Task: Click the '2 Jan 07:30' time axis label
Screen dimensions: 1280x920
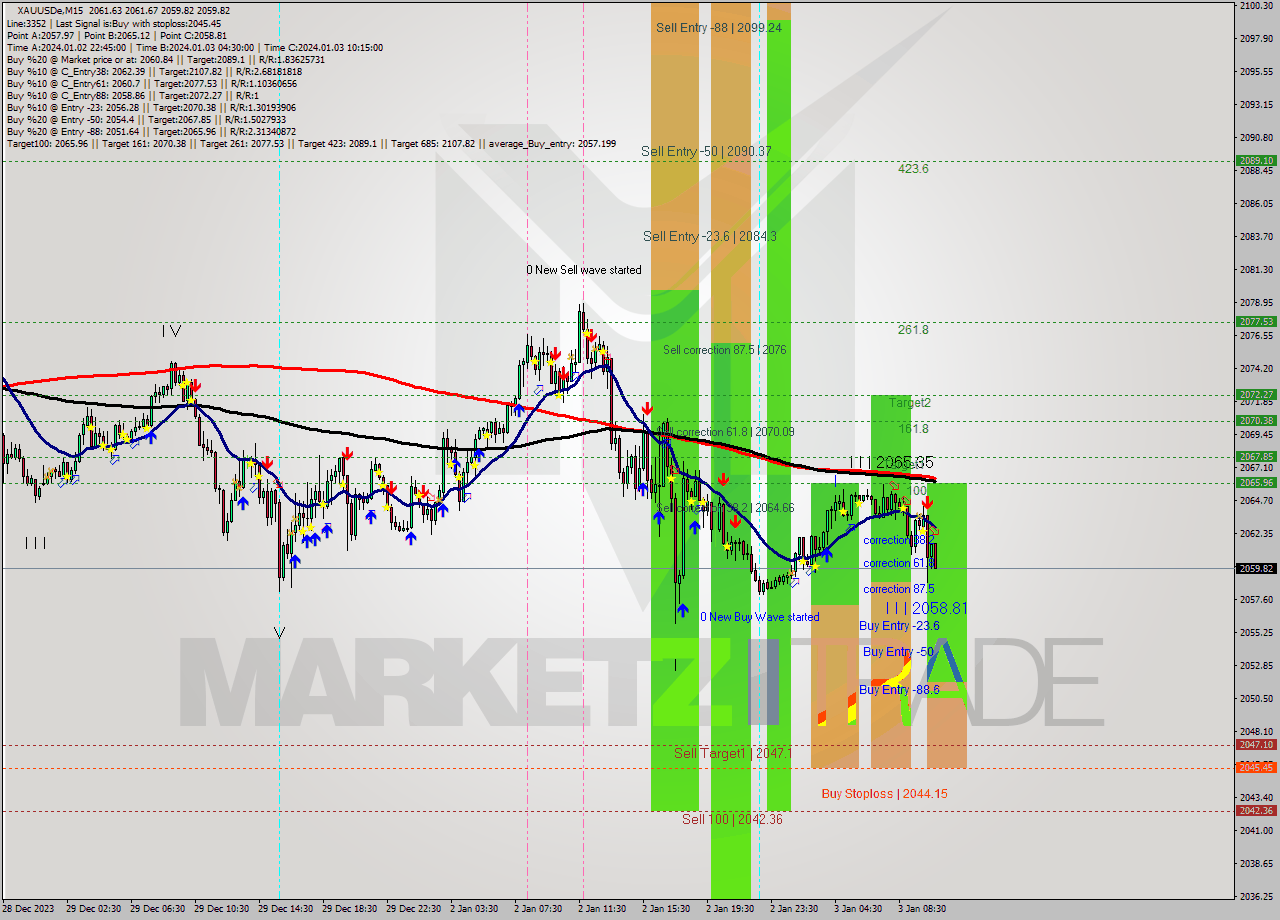Action: (540, 909)
